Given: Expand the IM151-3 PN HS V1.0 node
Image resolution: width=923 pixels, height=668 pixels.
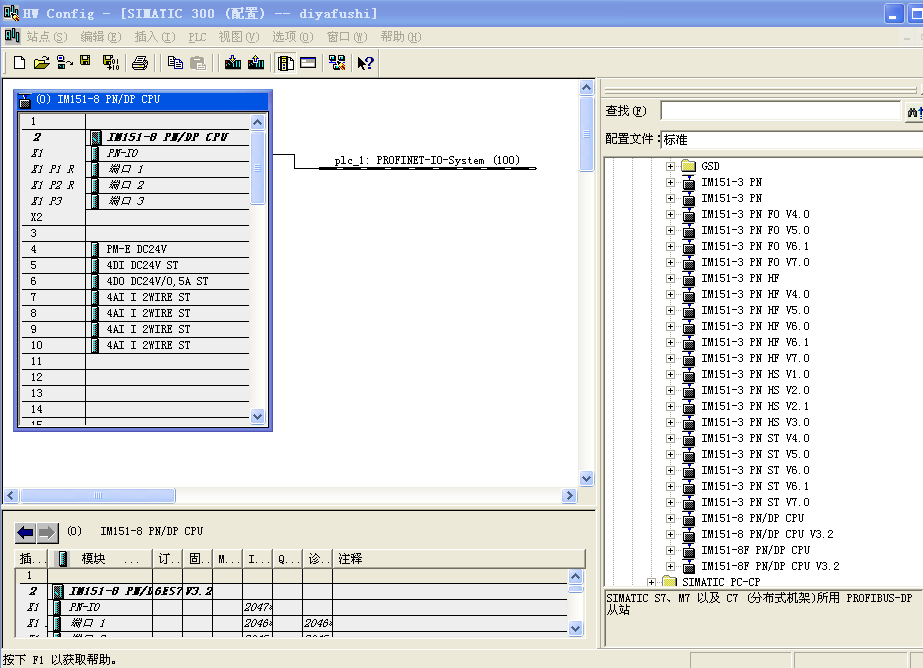Looking at the screenshot, I should 670,374.
